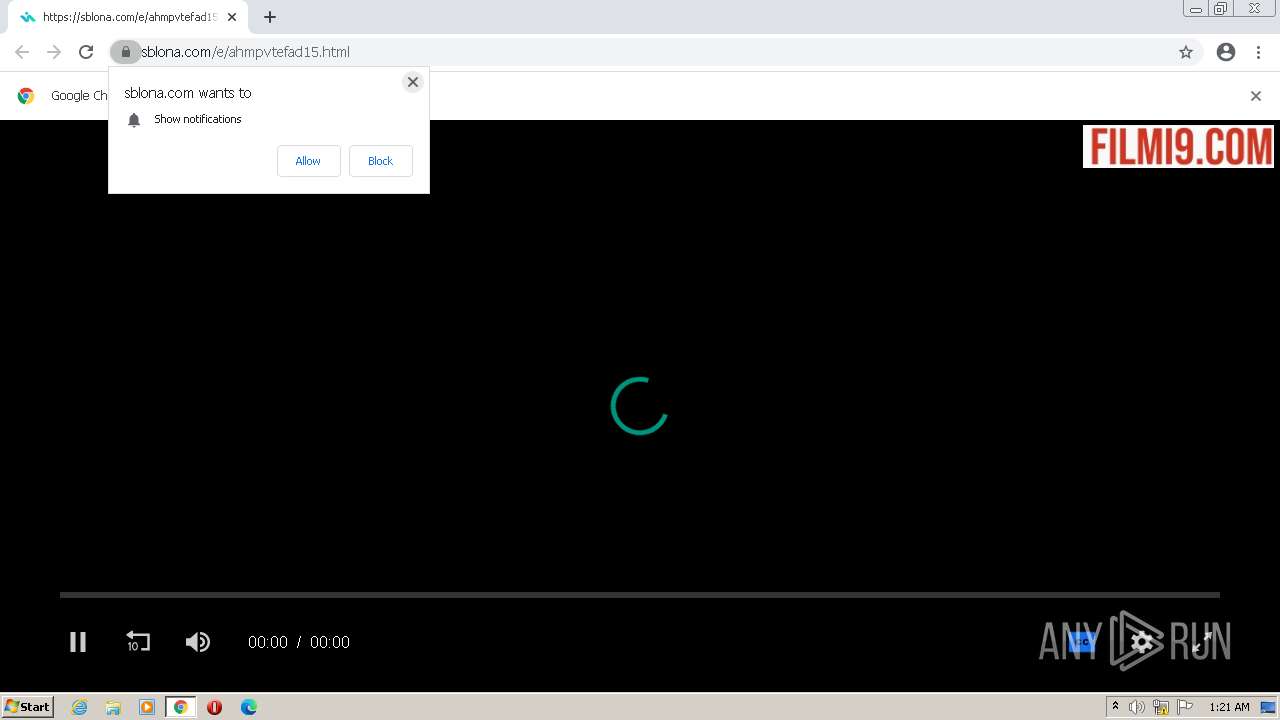1280x720 pixels.
Task: Go back to previous page
Action: click(x=22, y=52)
